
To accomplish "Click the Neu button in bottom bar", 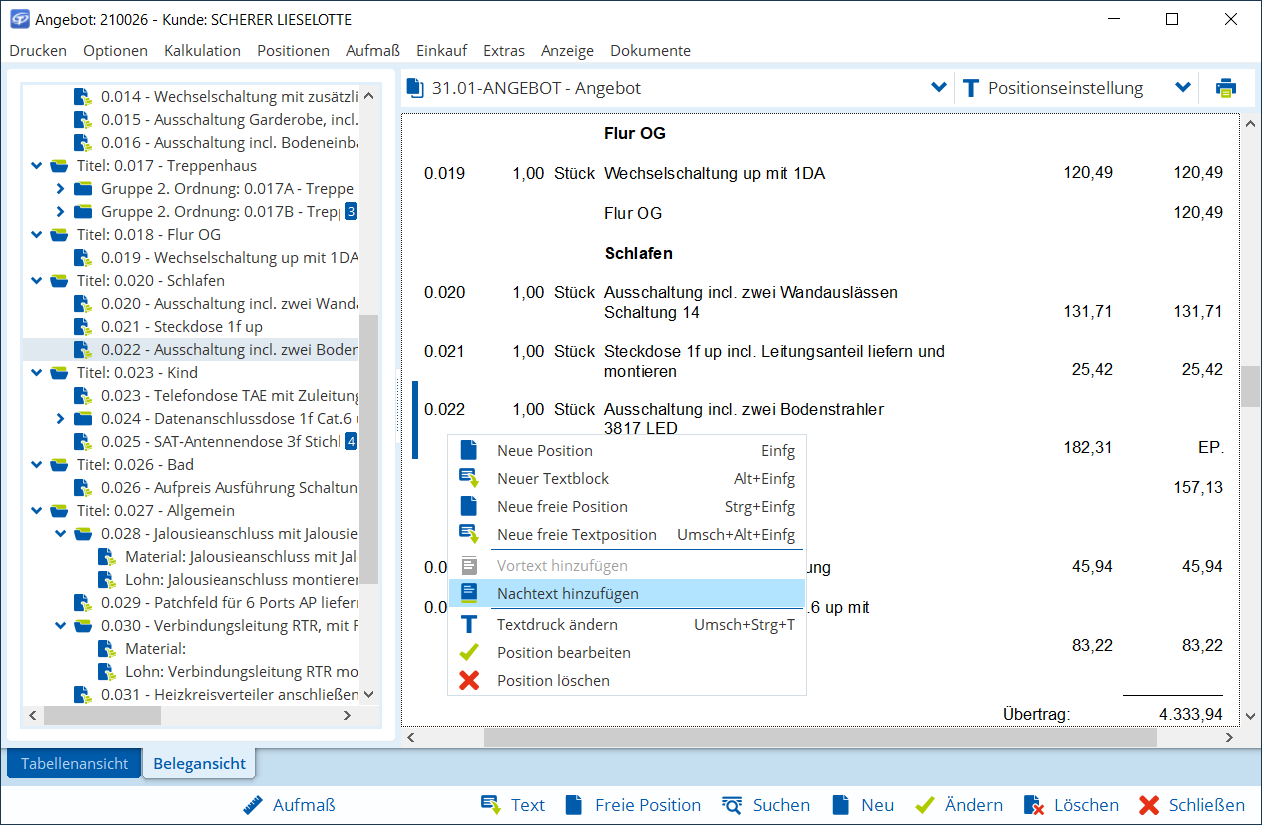I will pos(863,805).
